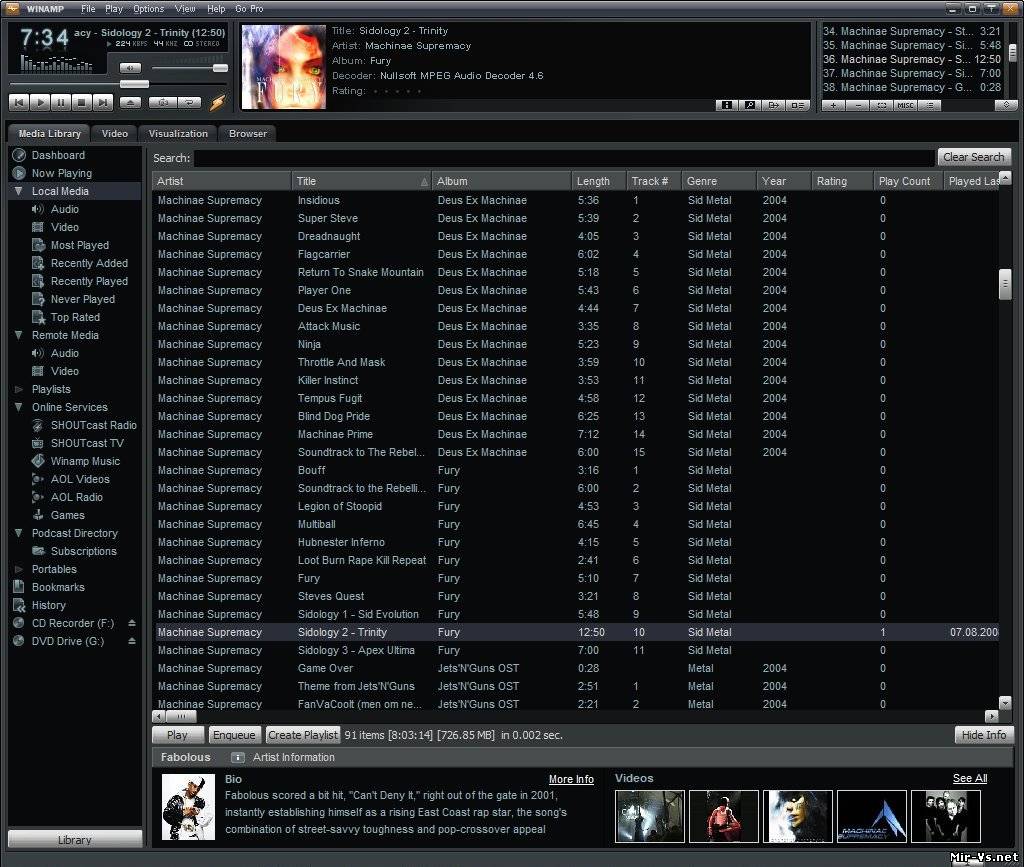The width and height of the screenshot is (1024, 867).
Task: Eject the CD Recorder (F:) drive
Action: (132, 623)
